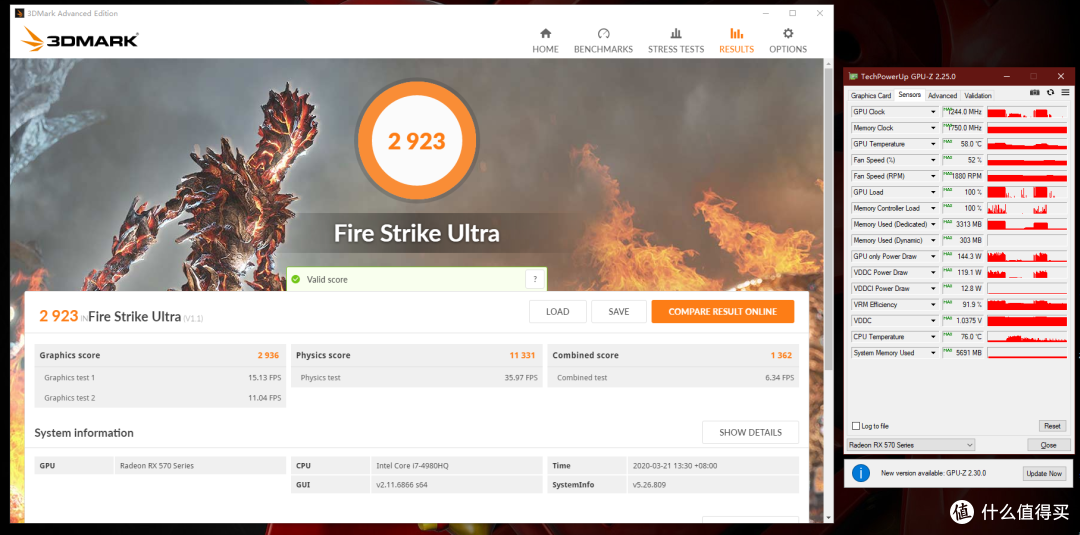Click the GPU-Z refresh icon
Screen dimensions: 1080x535
pyautogui.click(x=1050, y=92)
